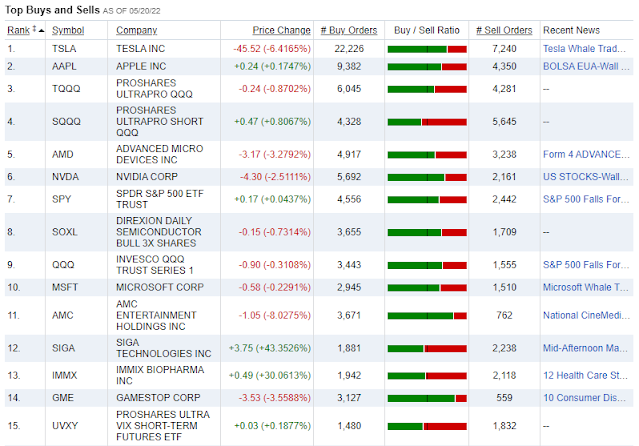639x446 pixels.
Task: Click the TSLA symbol cell
Action: pos(64,49)
